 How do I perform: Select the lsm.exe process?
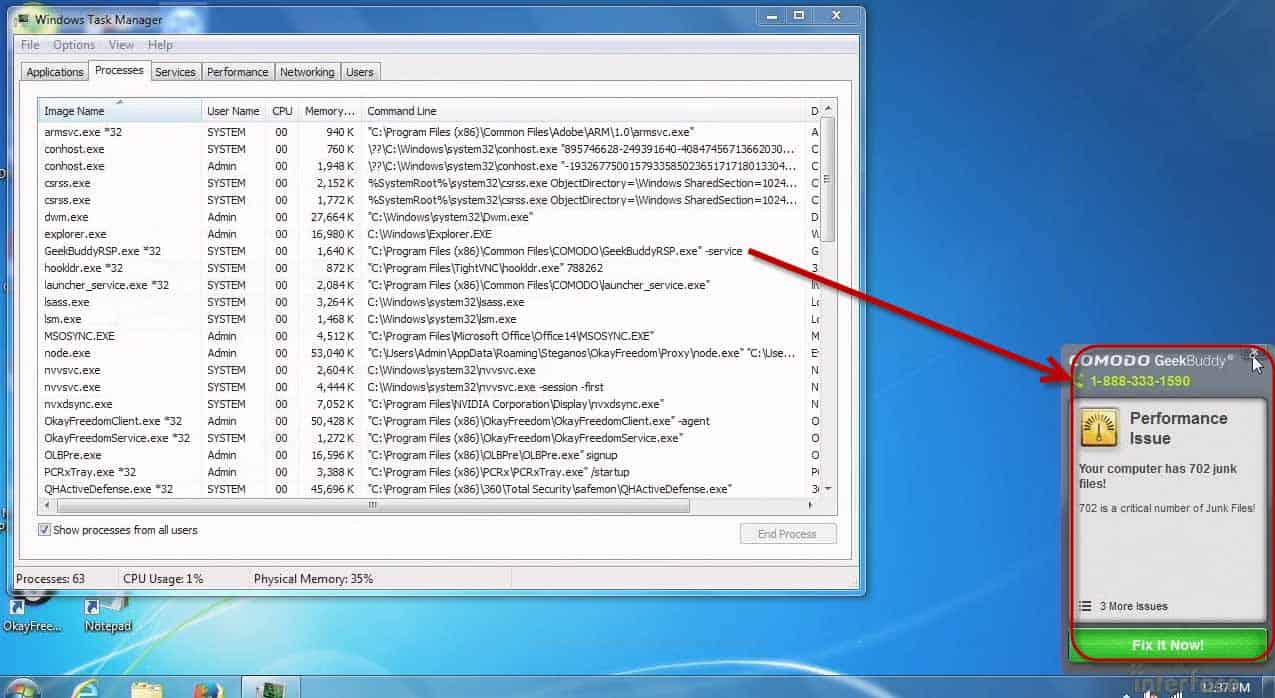[429, 319]
